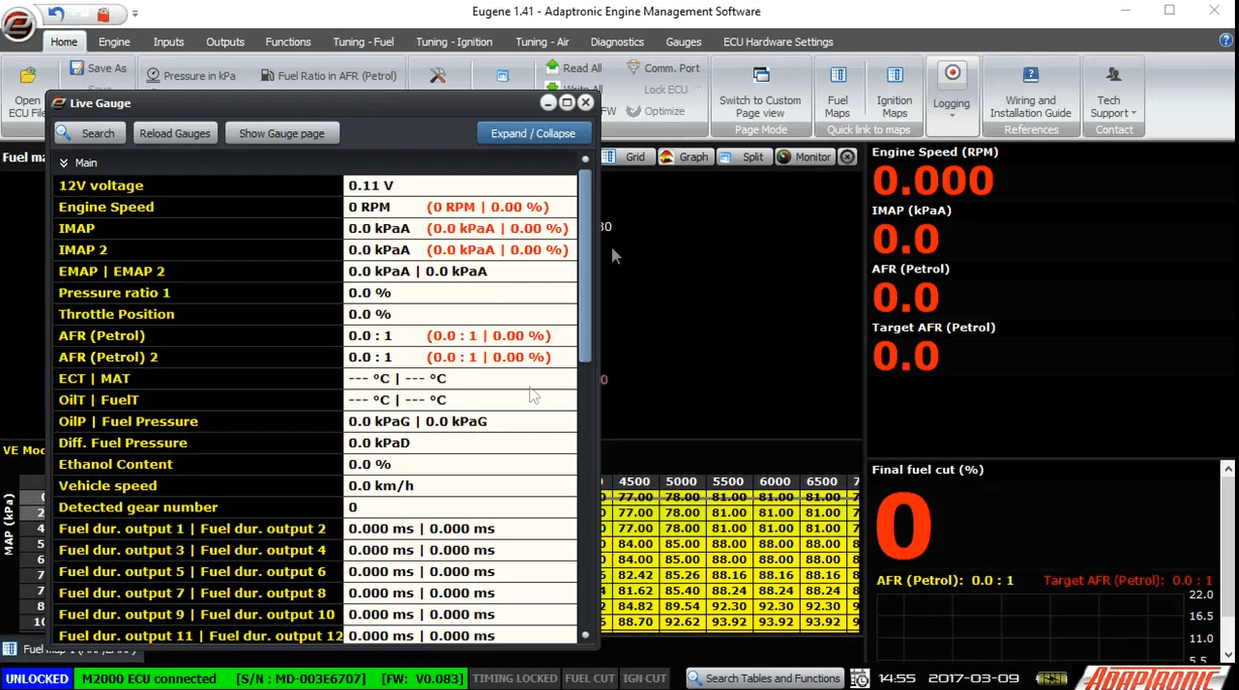Switch to Custom Page view
Image resolution: width=1239 pixels, height=690 pixels.
pyautogui.click(x=760, y=92)
